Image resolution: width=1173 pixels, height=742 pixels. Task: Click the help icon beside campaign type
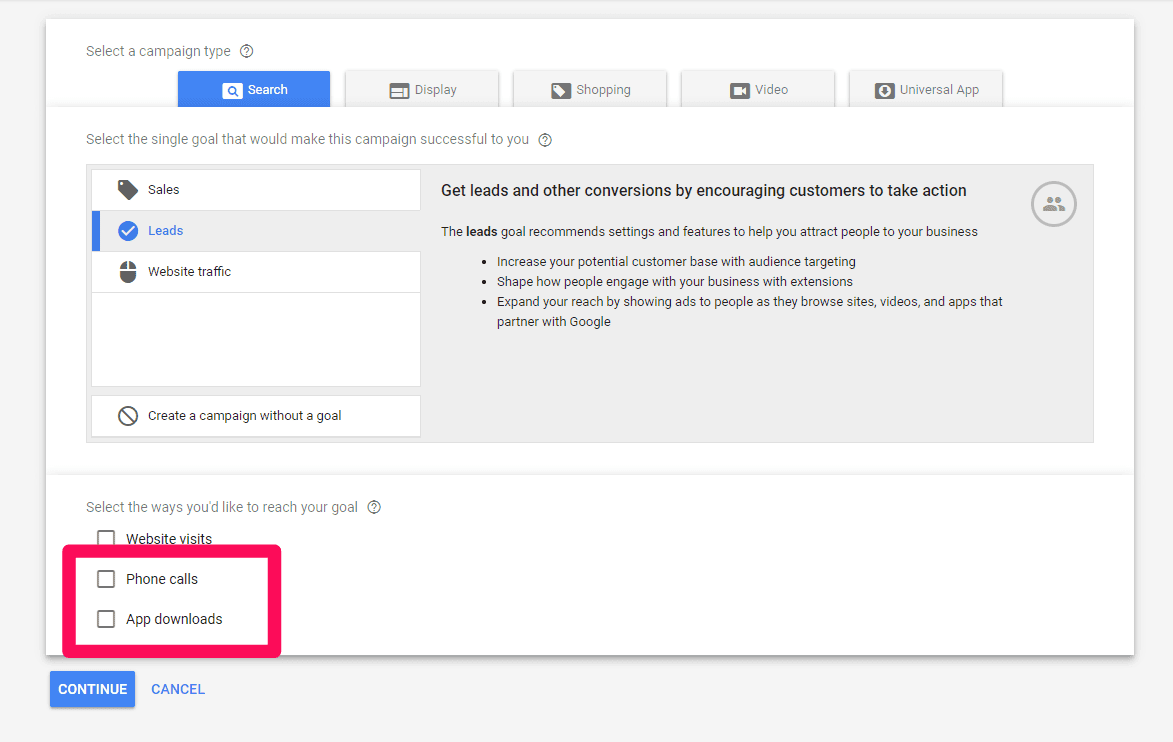pyautogui.click(x=247, y=51)
